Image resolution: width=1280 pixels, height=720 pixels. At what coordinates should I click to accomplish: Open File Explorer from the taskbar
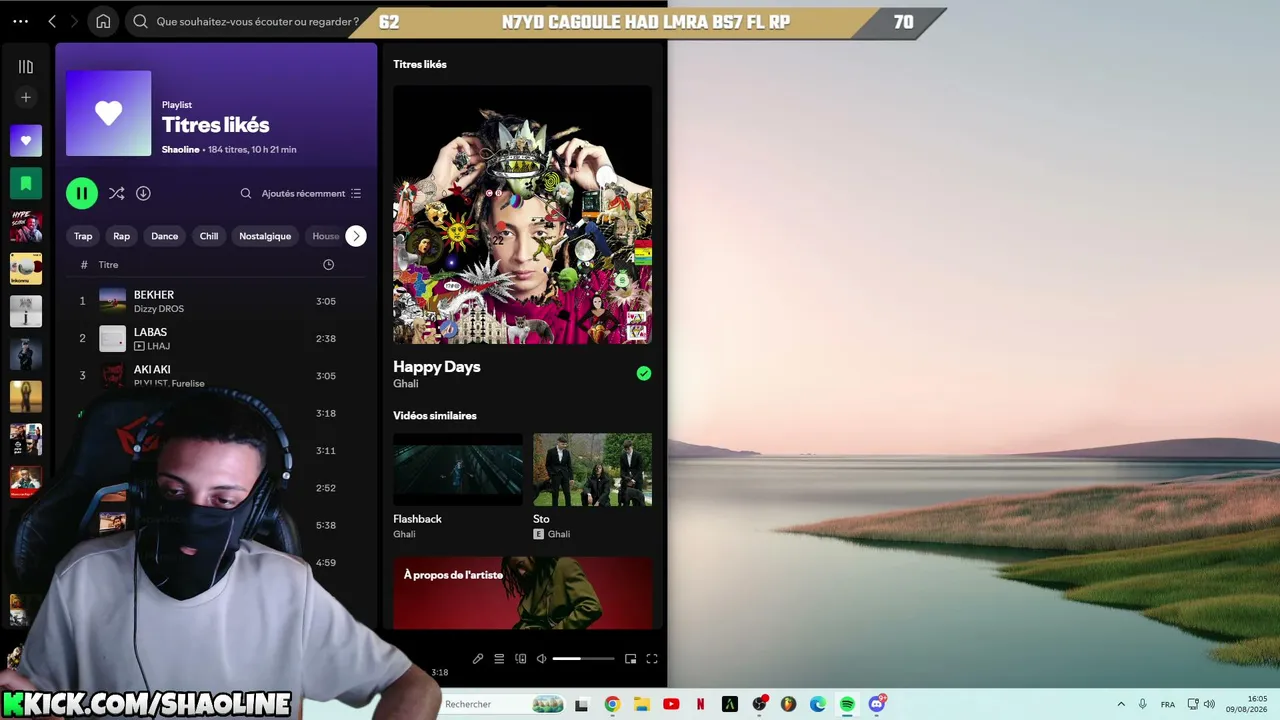tap(641, 704)
